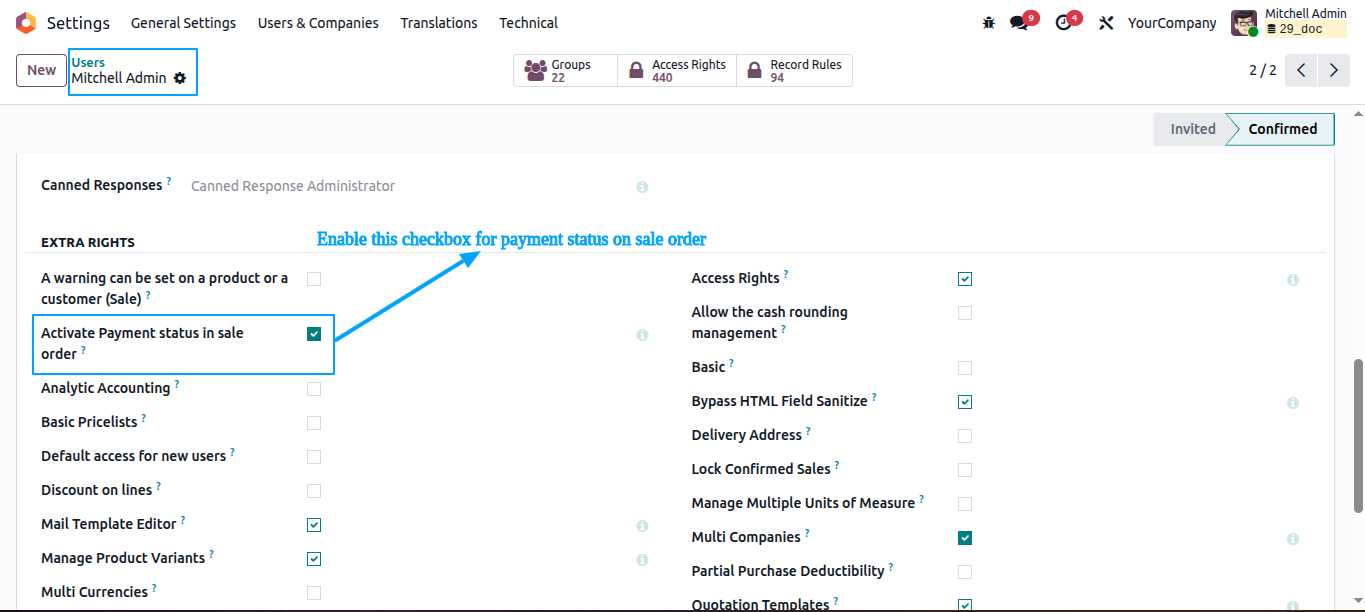Screen dimensions: 1365x612
Task: Click the Groups people icon
Action: 535,71
